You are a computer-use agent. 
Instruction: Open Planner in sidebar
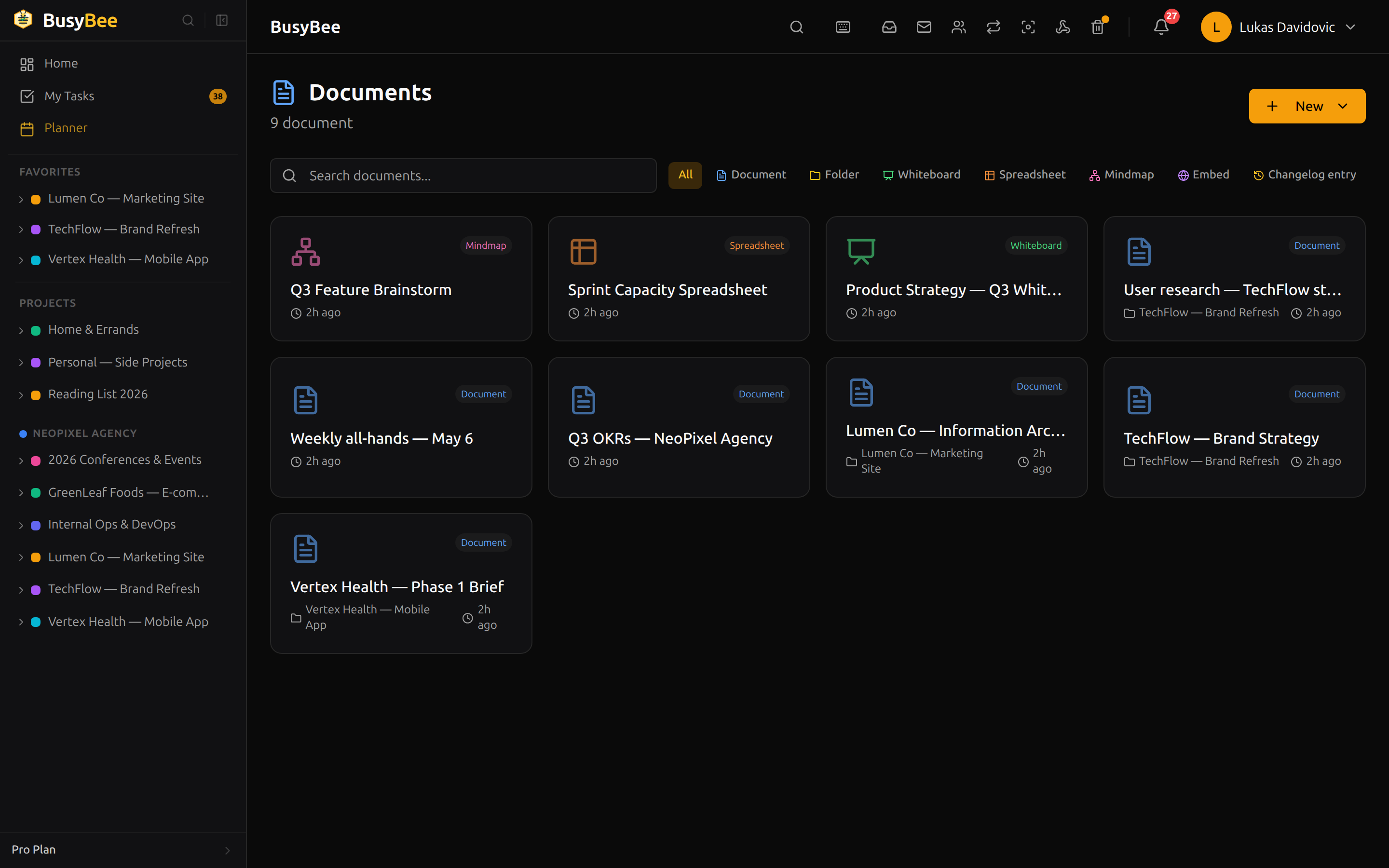click(x=123, y=128)
